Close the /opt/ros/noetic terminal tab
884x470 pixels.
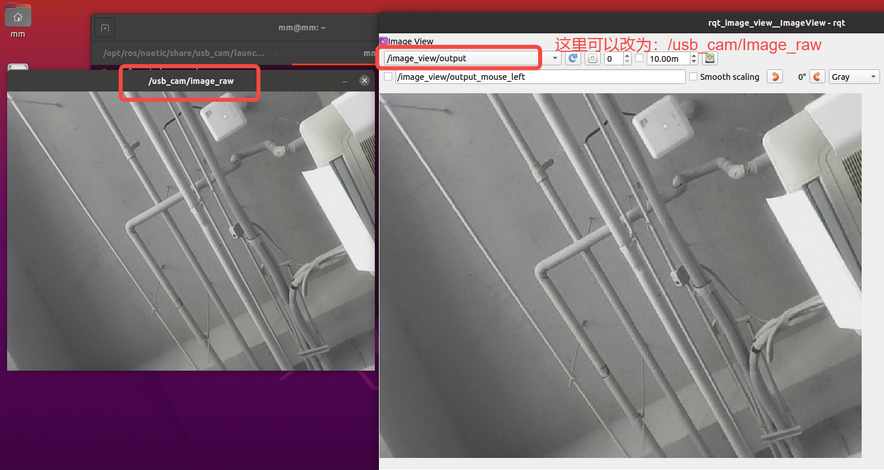point(275,53)
